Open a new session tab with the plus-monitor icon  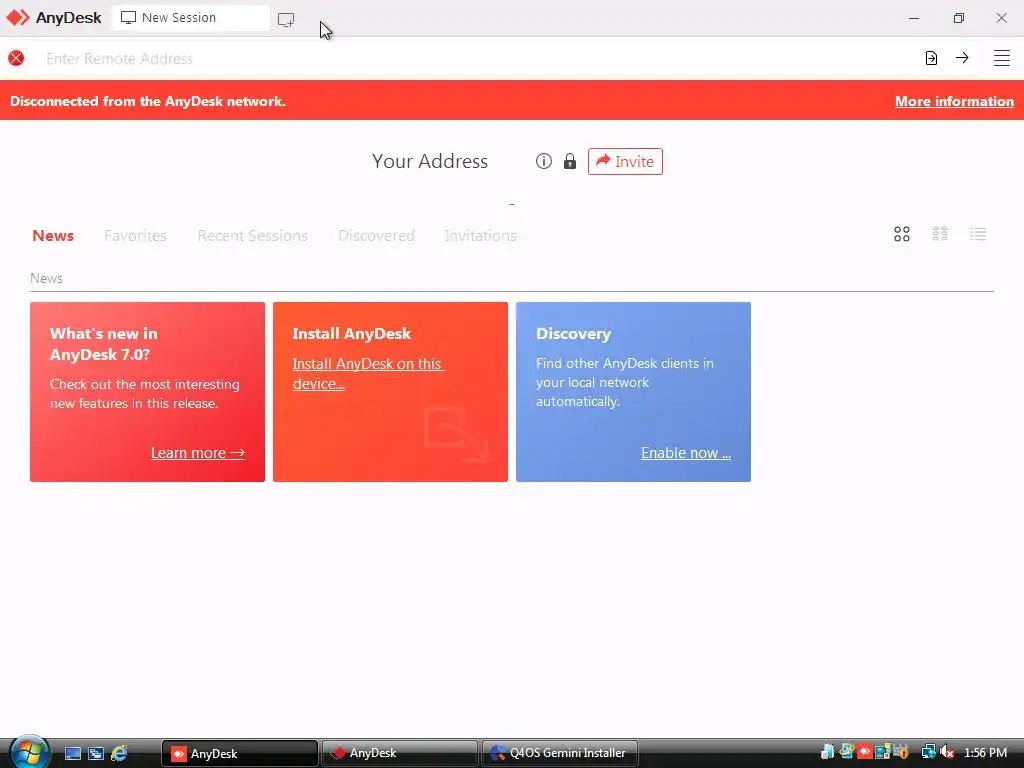point(286,19)
